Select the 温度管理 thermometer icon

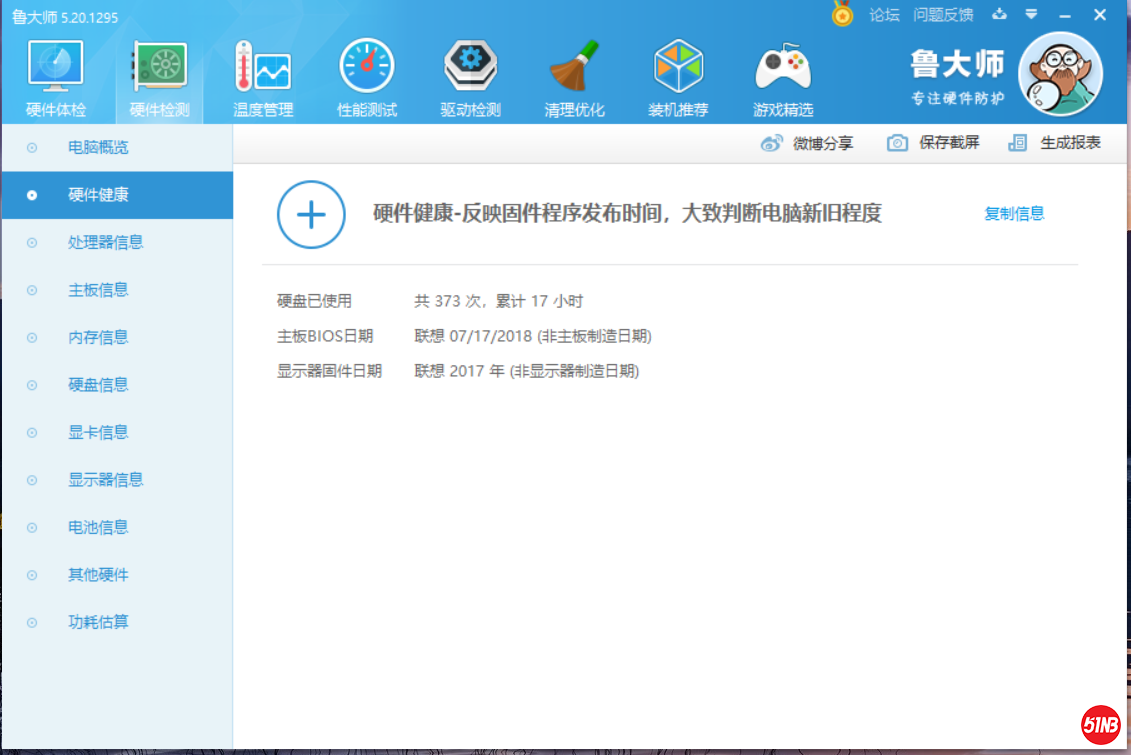point(263,67)
